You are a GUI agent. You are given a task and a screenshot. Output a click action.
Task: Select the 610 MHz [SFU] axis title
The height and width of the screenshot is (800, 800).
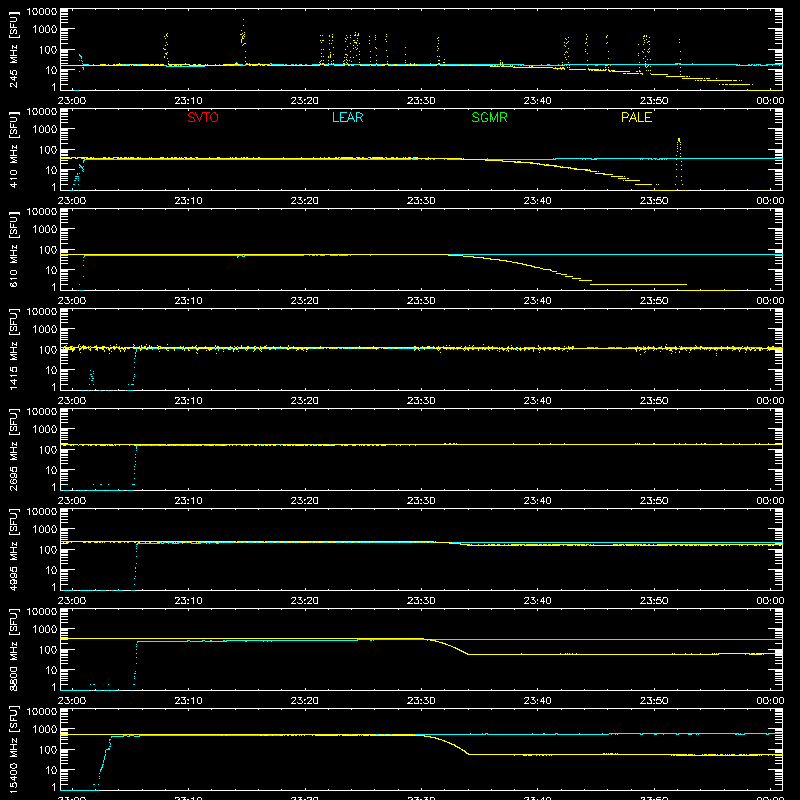coord(13,249)
